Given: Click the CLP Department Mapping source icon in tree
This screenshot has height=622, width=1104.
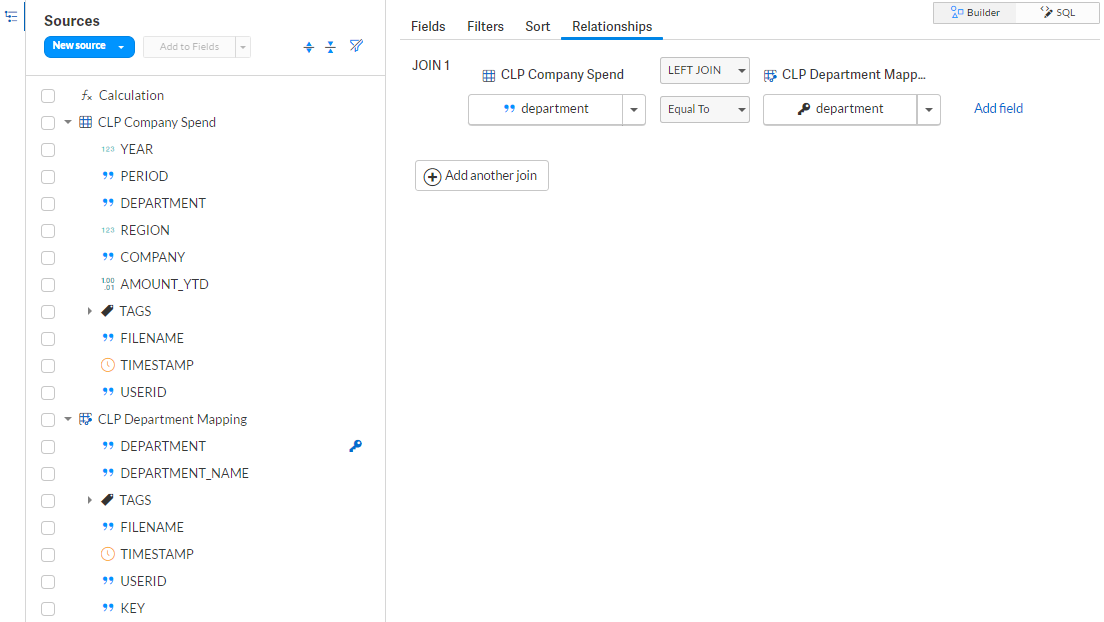Looking at the screenshot, I should point(86,419).
